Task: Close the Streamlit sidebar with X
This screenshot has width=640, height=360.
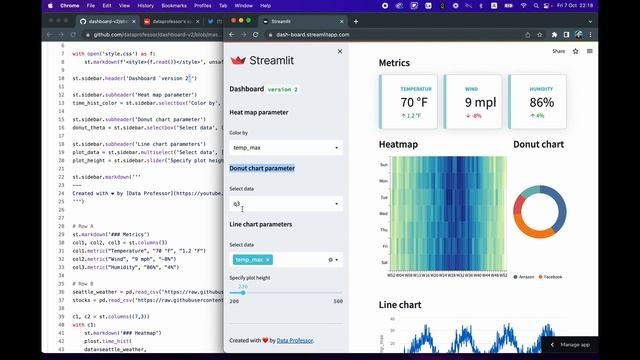Action: click(340, 51)
